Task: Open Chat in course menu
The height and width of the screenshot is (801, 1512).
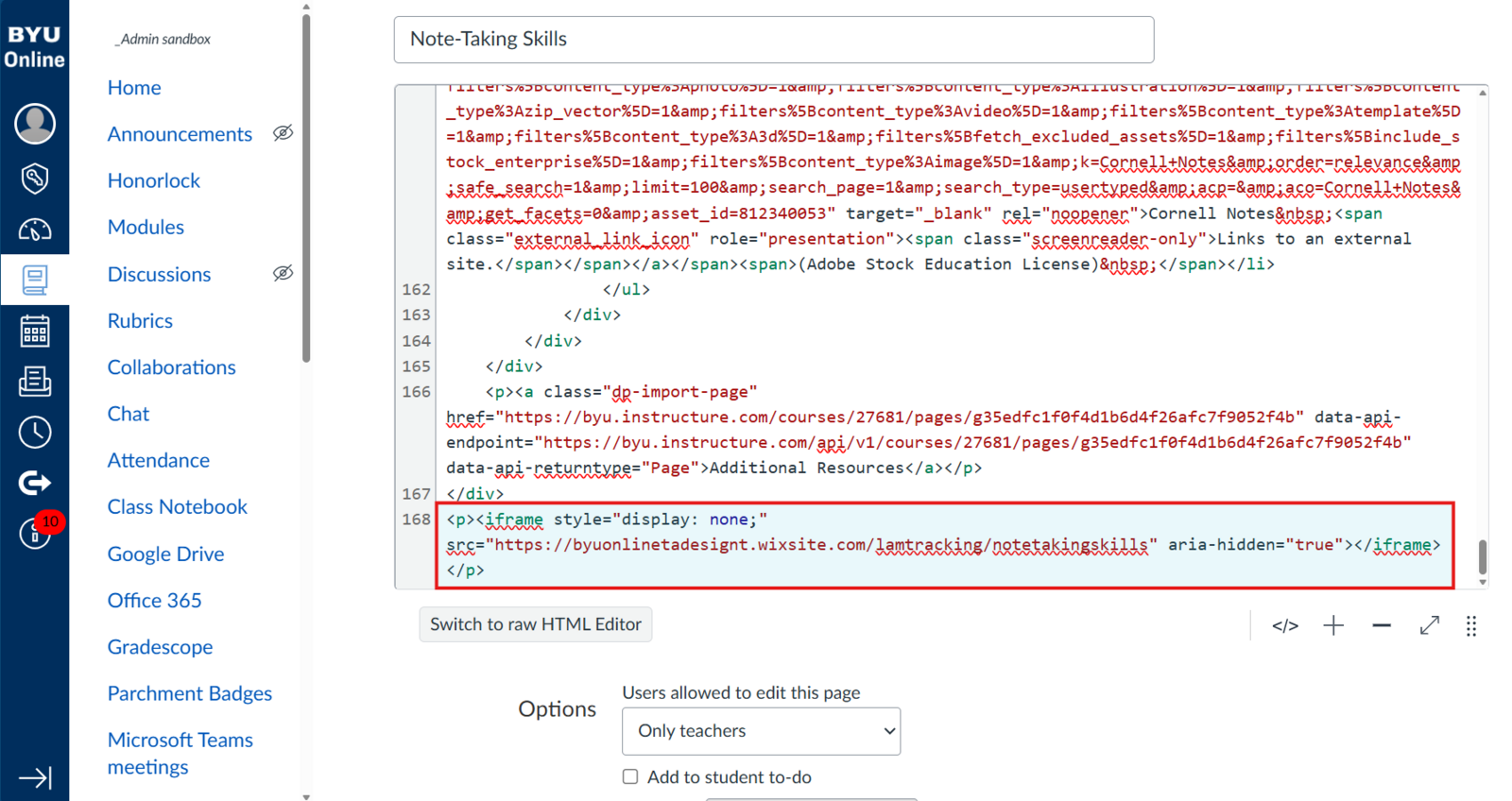Action: click(128, 414)
